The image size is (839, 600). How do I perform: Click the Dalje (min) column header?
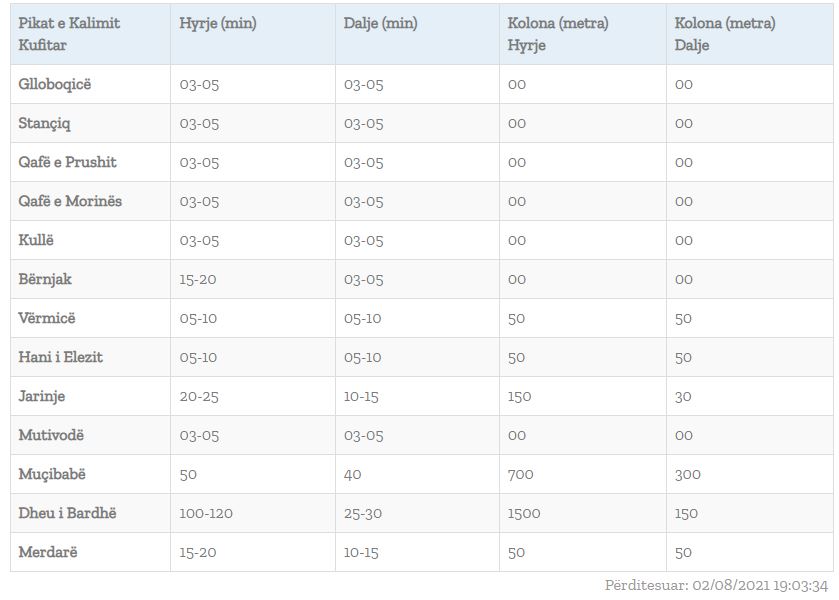tap(380, 23)
